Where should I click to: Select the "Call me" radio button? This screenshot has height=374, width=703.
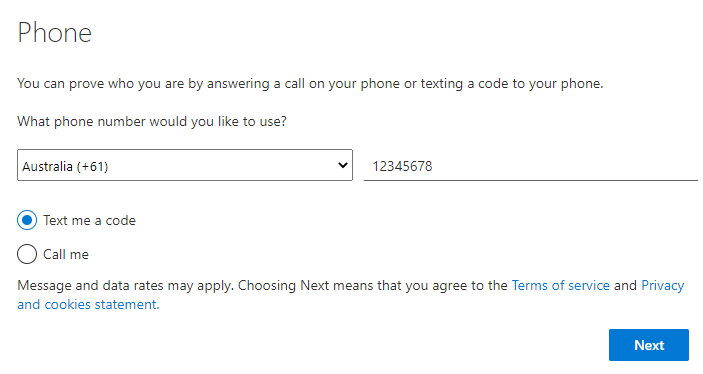[x=27, y=254]
